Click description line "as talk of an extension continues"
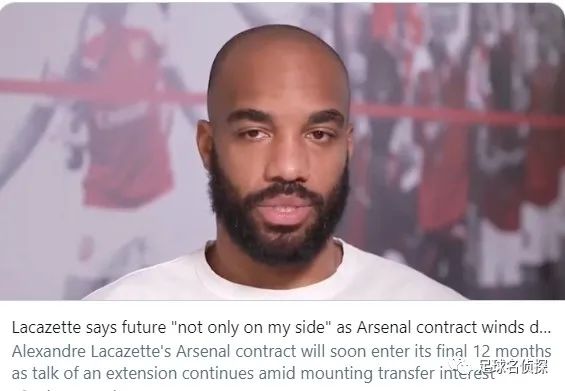Screen dimensions: 565x391 tap(252, 373)
